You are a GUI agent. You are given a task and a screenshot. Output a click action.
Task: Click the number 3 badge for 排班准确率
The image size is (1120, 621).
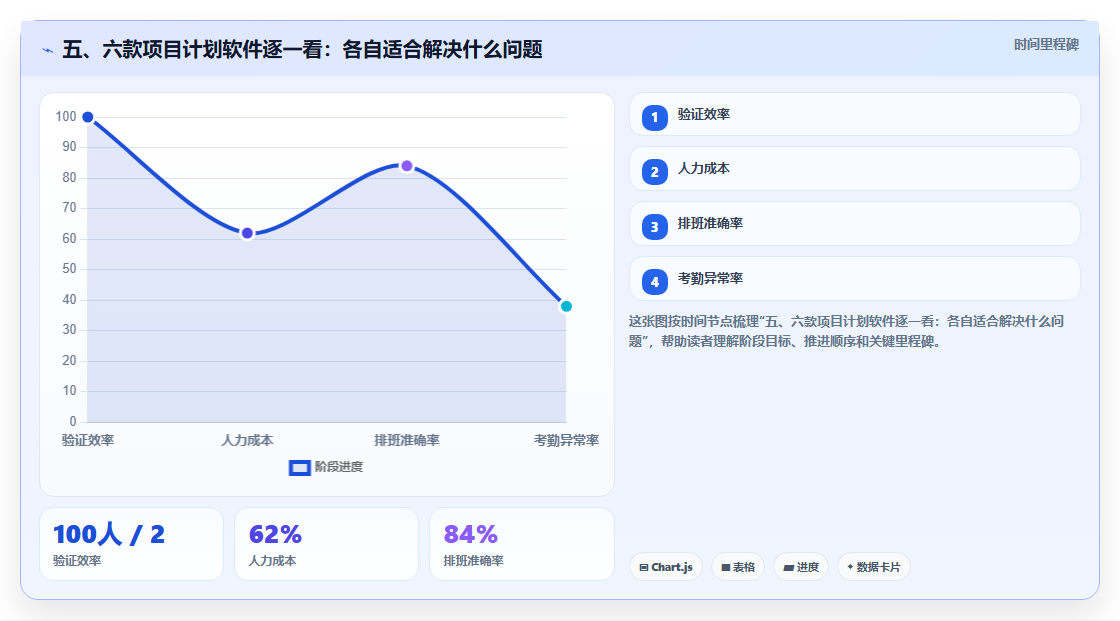tap(654, 227)
